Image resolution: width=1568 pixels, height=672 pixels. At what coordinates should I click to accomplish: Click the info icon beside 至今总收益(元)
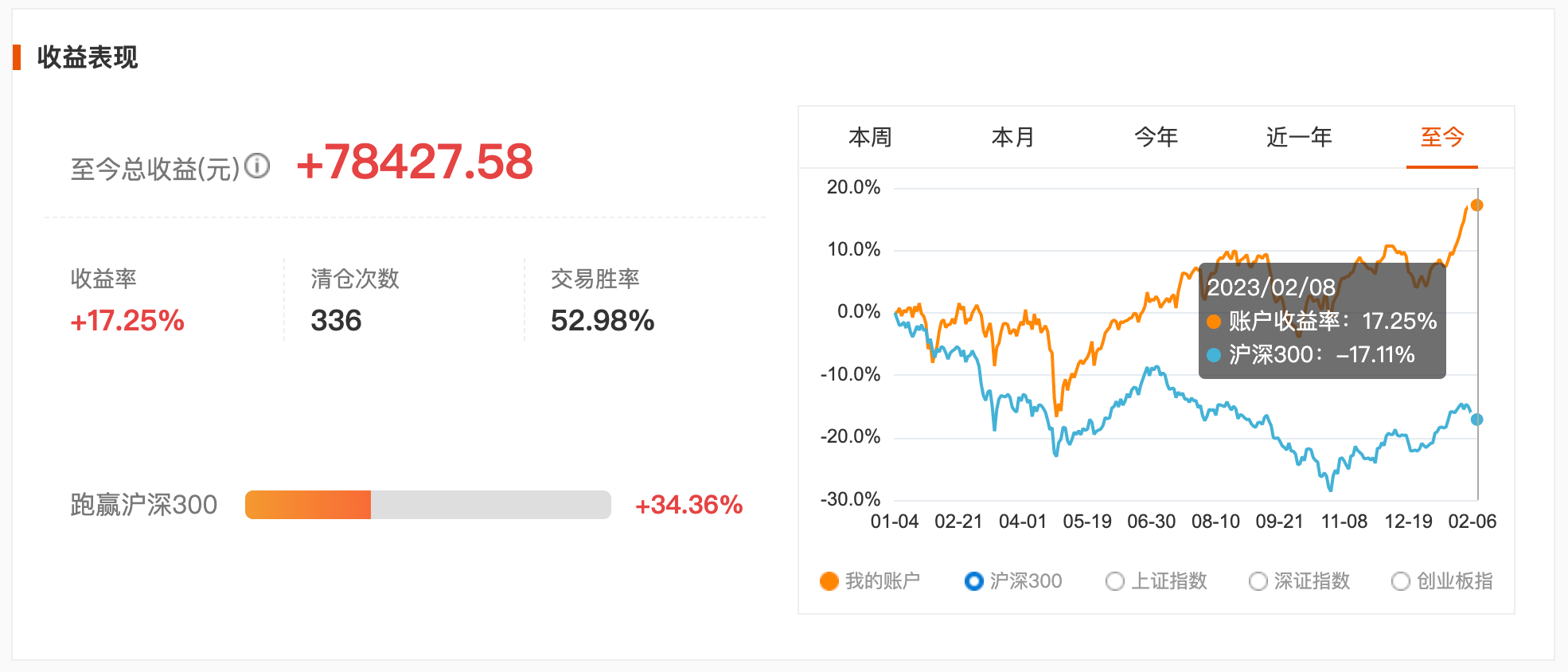(x=256, y=166)
